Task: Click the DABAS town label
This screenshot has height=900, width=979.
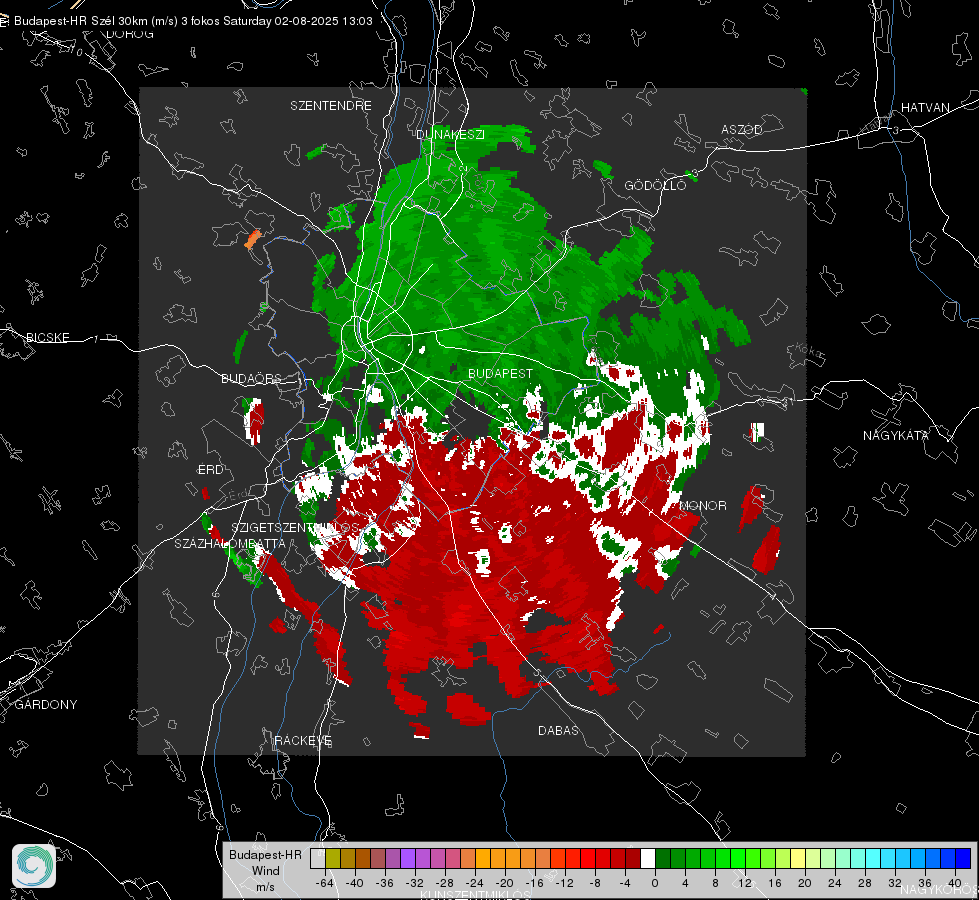Action: click(x=558, y=730)
